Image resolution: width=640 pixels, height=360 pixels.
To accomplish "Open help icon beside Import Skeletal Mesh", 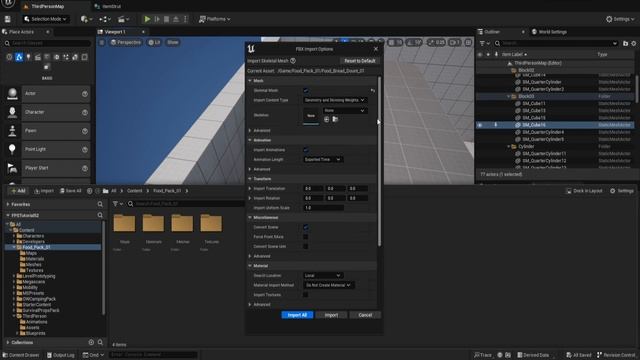I will (293, 61).
